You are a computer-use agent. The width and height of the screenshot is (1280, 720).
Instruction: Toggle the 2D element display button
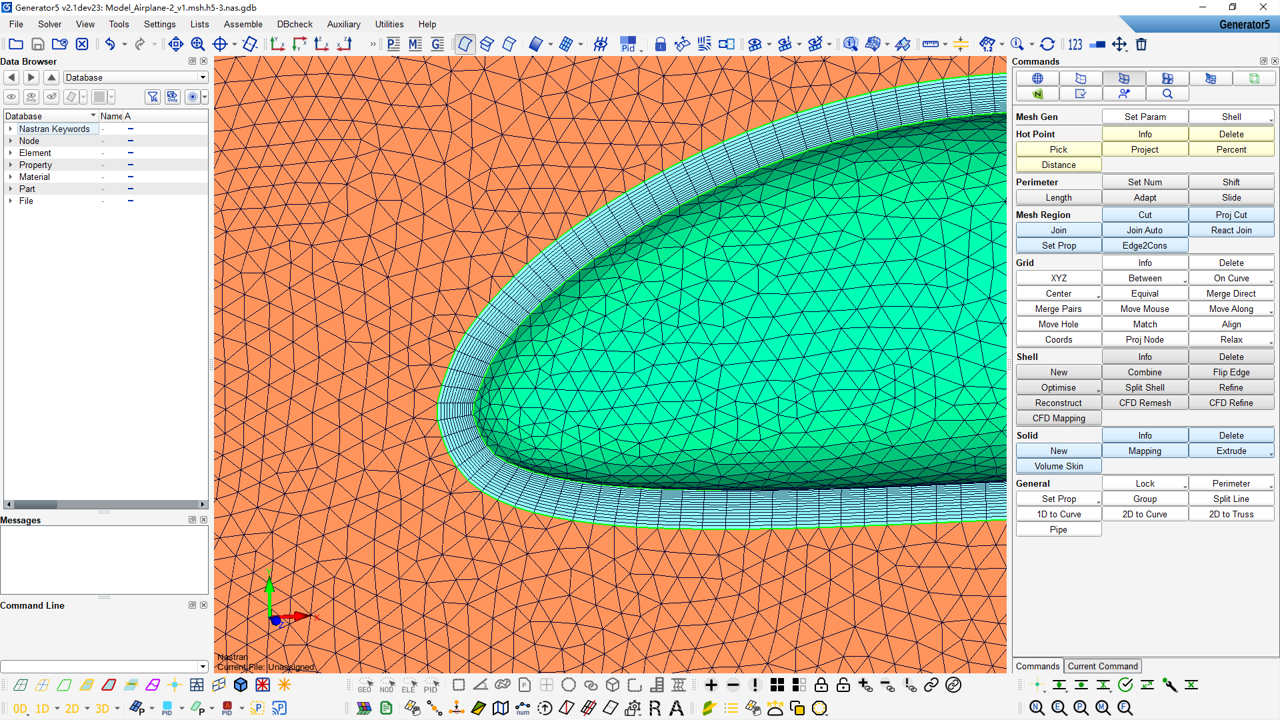(72, 708)
